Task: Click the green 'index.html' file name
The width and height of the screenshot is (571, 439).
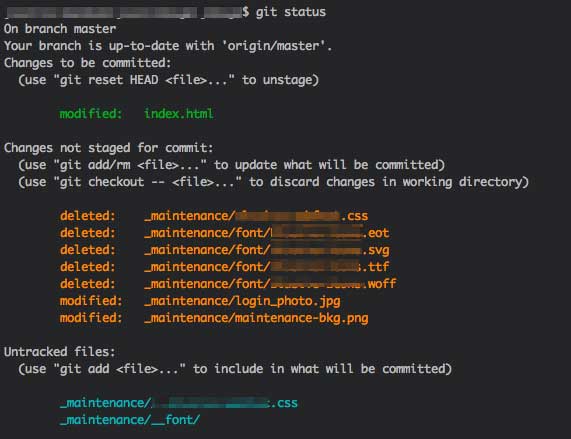Action: click(x=178, y=114)
